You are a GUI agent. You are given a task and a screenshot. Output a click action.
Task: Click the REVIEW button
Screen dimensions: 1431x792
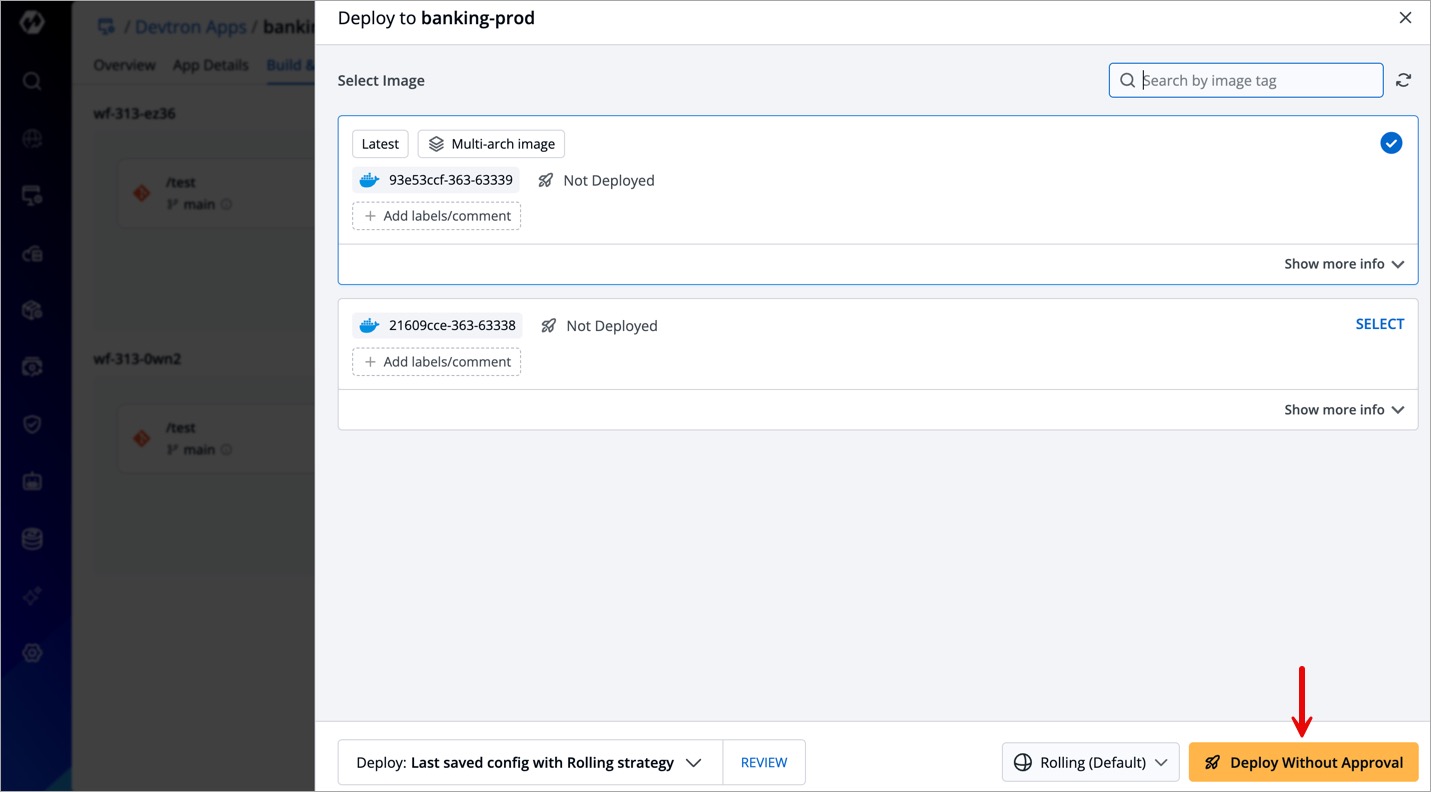coord(763,762)
